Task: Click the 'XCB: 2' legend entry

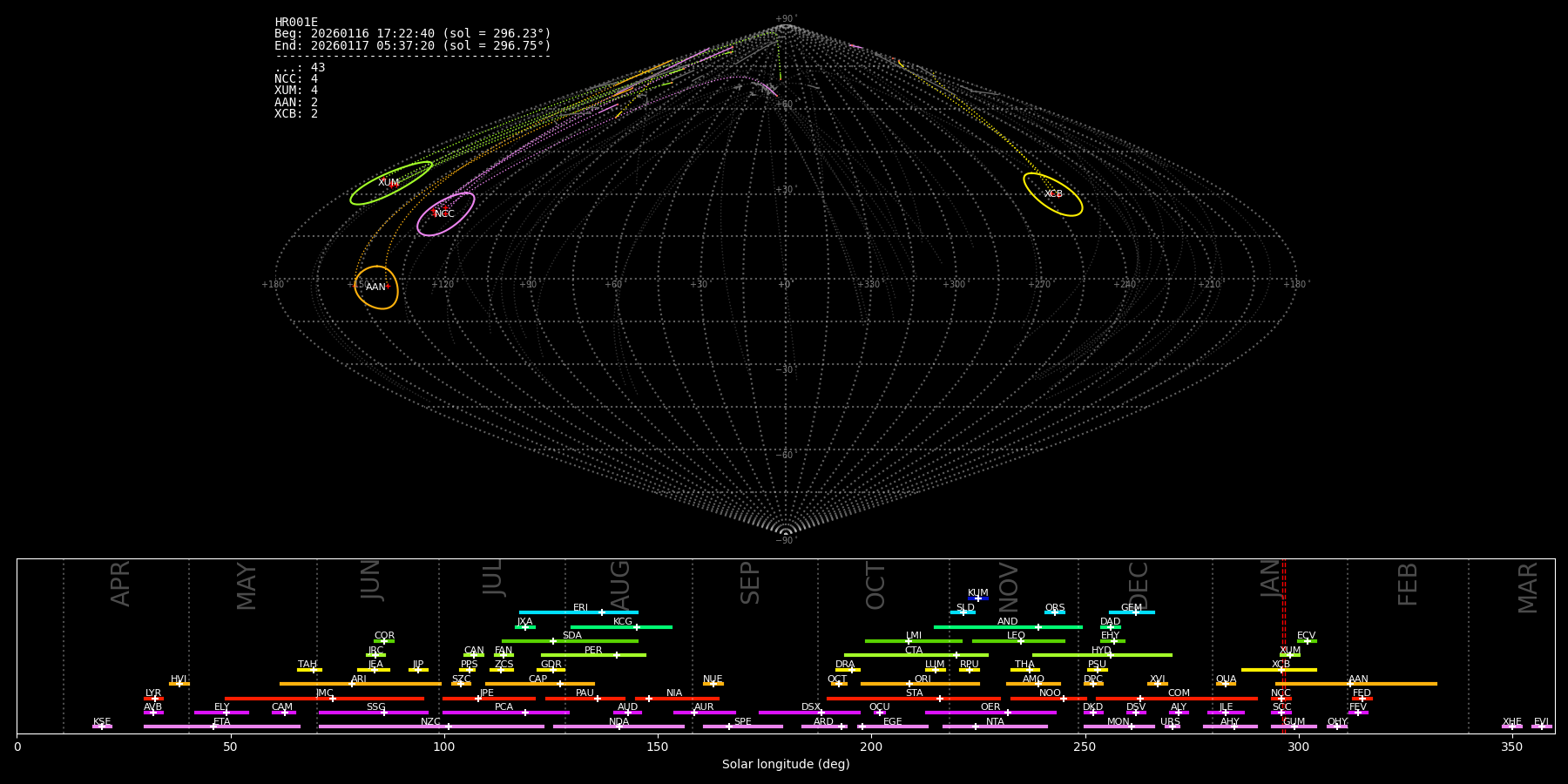Action: pos(296,114)
